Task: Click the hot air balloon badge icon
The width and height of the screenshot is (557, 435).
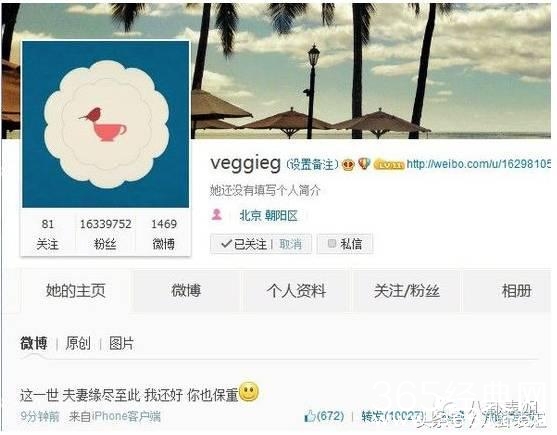Action: [364, 163]
